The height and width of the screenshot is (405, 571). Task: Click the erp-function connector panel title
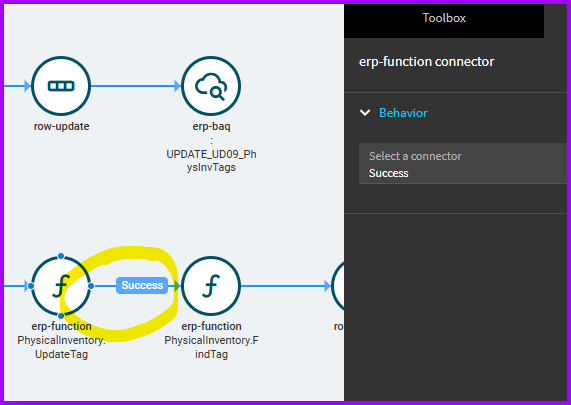426,62
